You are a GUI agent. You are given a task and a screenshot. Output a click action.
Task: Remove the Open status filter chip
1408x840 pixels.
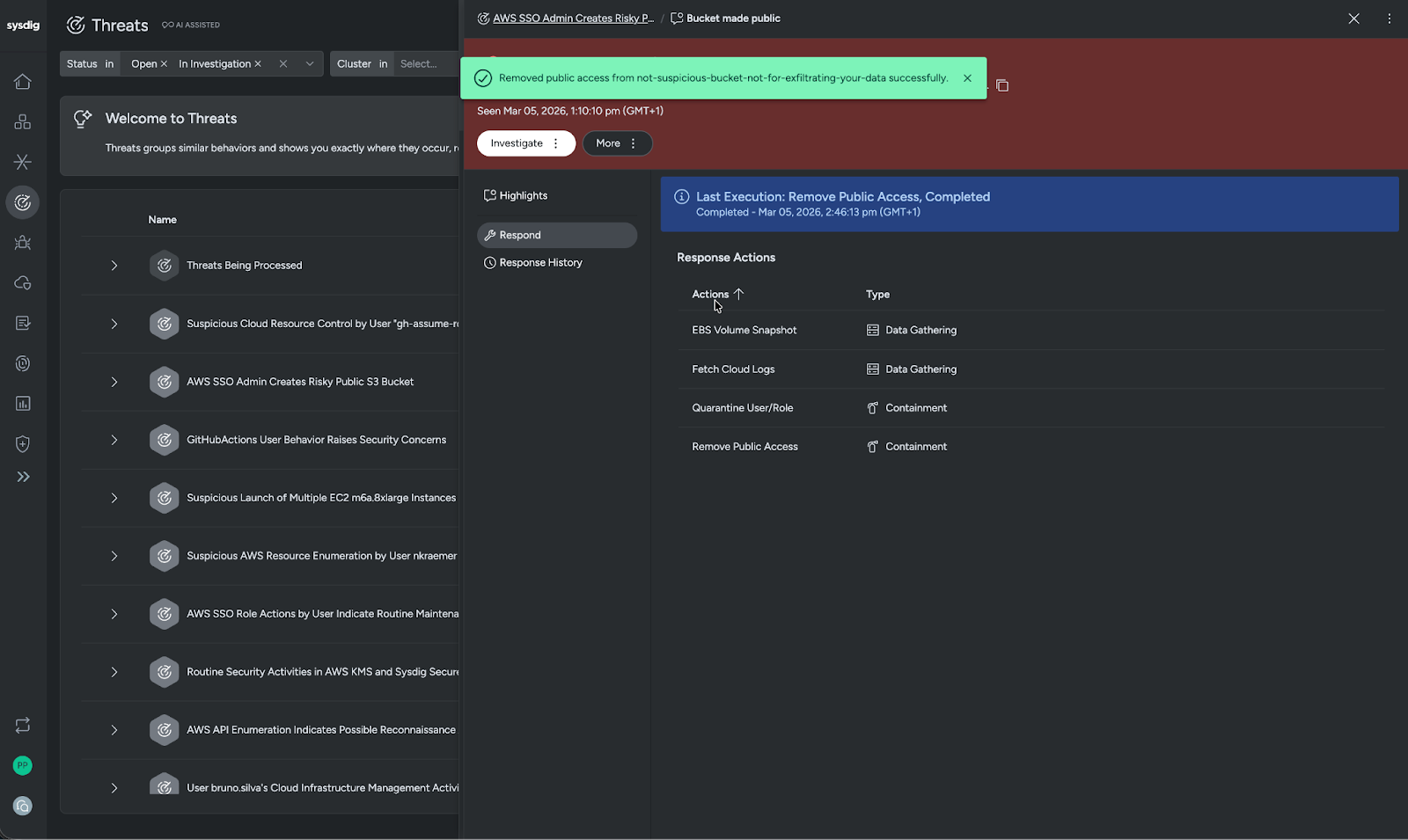[x=164, y=64]
